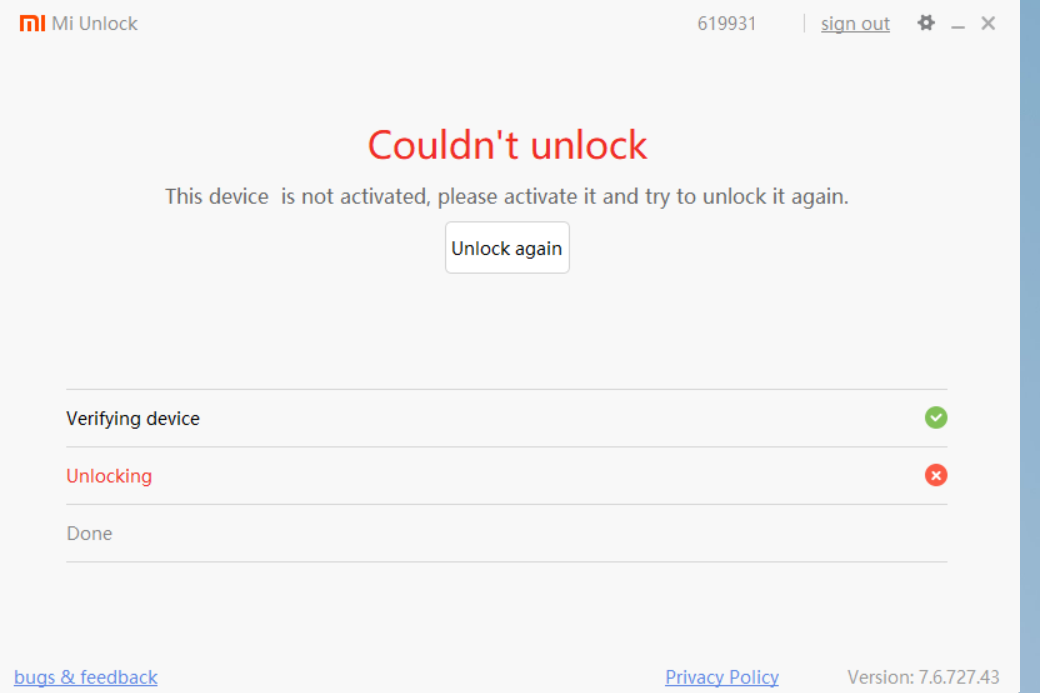
Task: Click the Couldn't unlock heading
Action: click(x=507, y=145)
